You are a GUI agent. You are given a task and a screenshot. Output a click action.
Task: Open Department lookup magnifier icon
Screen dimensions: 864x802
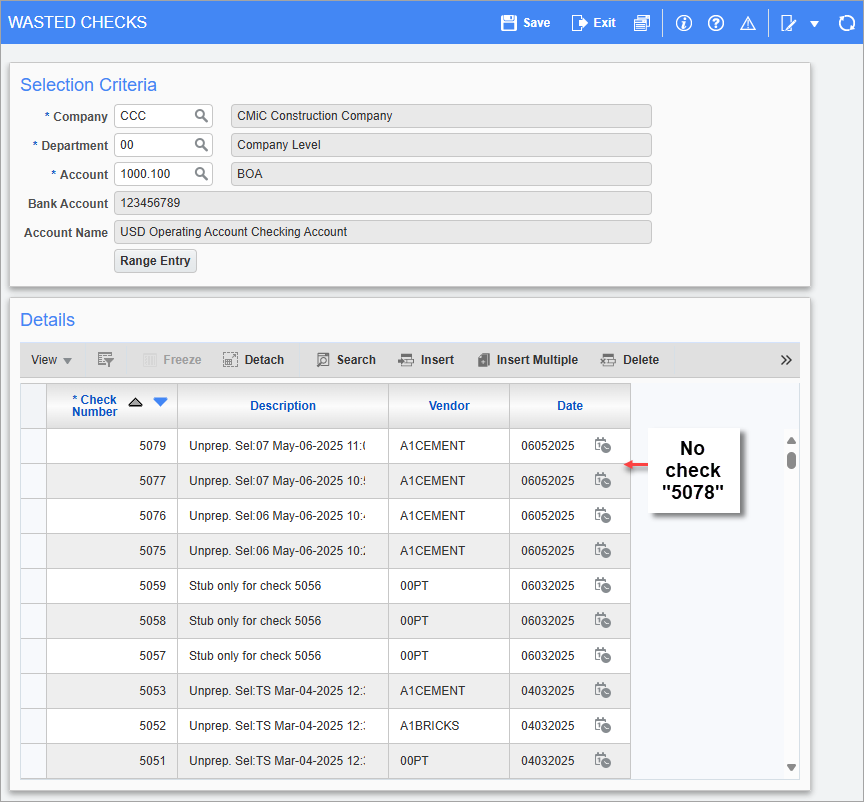coord(201,145)
